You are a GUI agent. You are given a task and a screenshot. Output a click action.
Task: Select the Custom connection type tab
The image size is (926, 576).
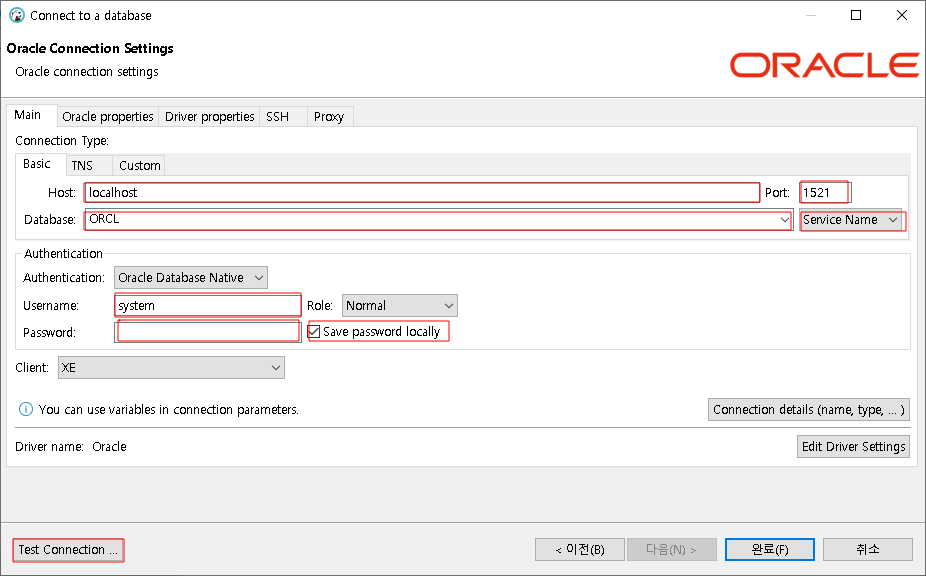coord(140,165)
